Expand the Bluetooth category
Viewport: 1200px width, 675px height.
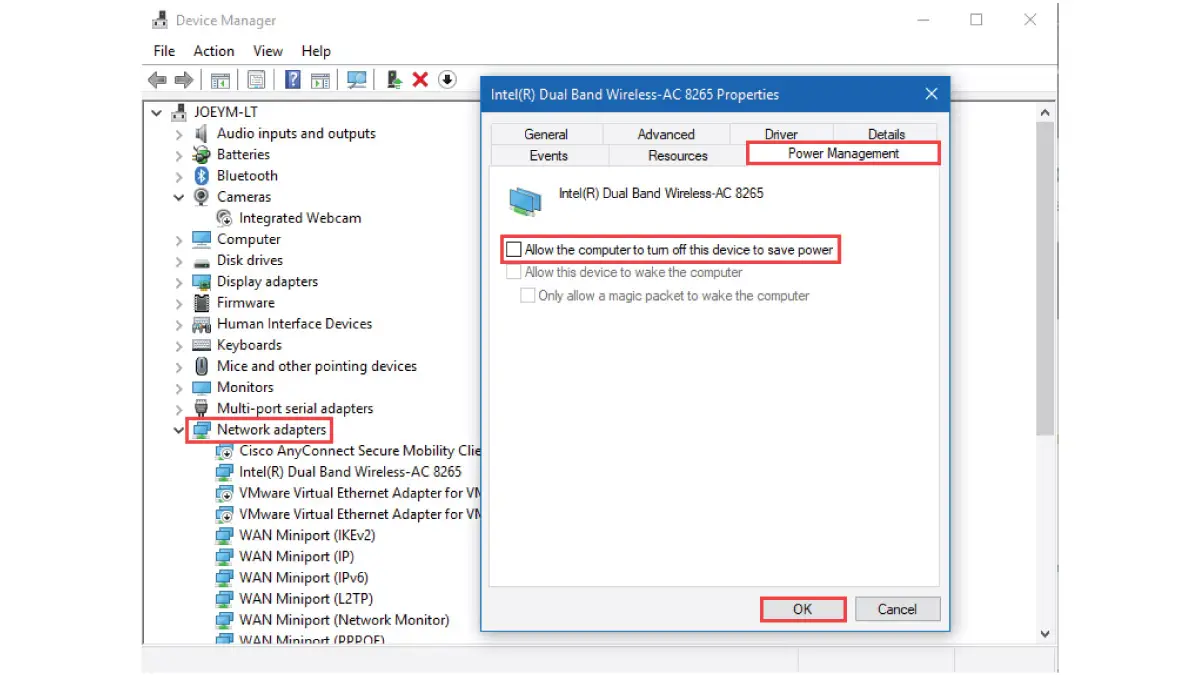[177, 175]
